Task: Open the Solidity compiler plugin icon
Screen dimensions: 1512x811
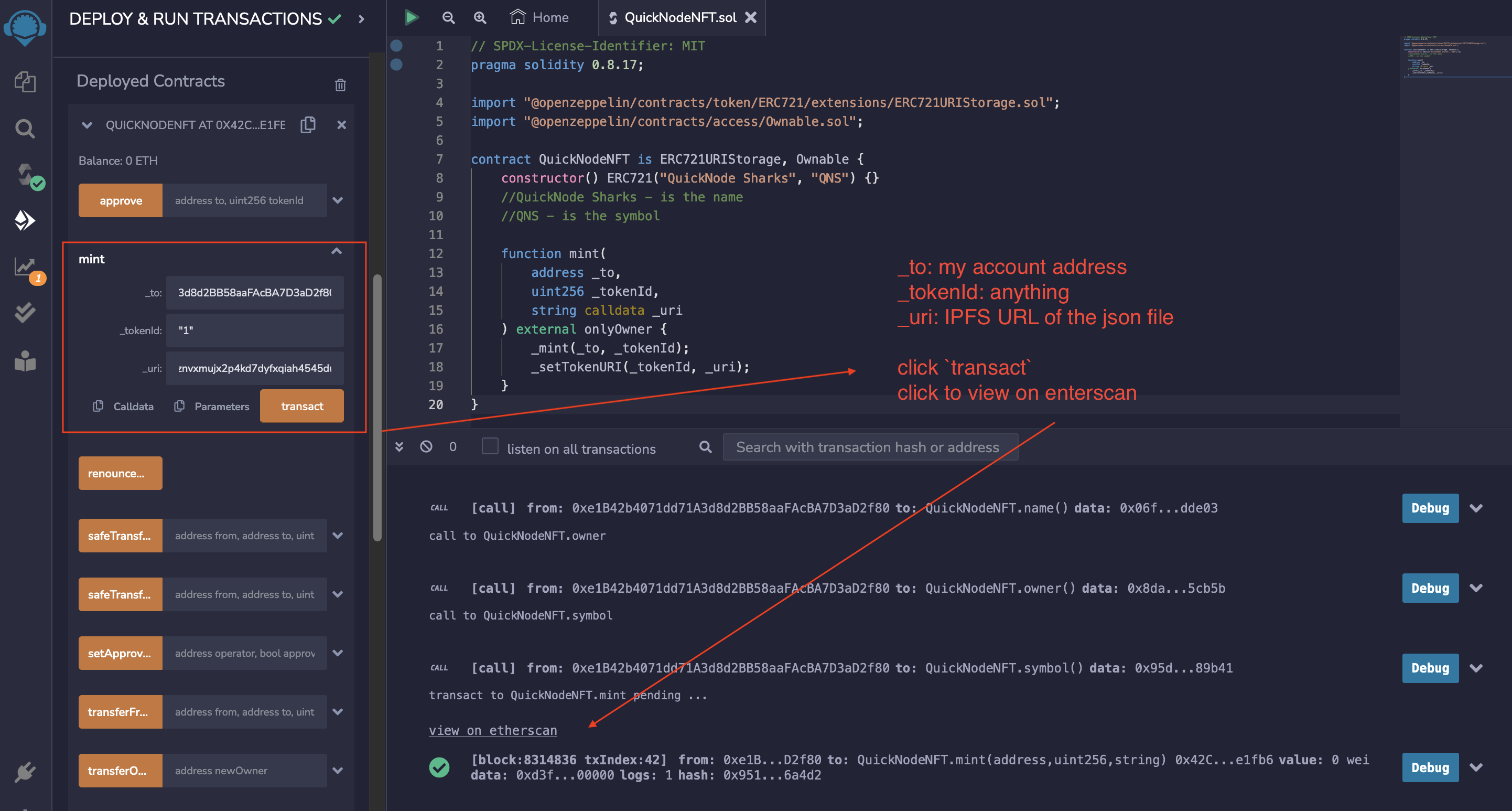Action: (25, 174)
